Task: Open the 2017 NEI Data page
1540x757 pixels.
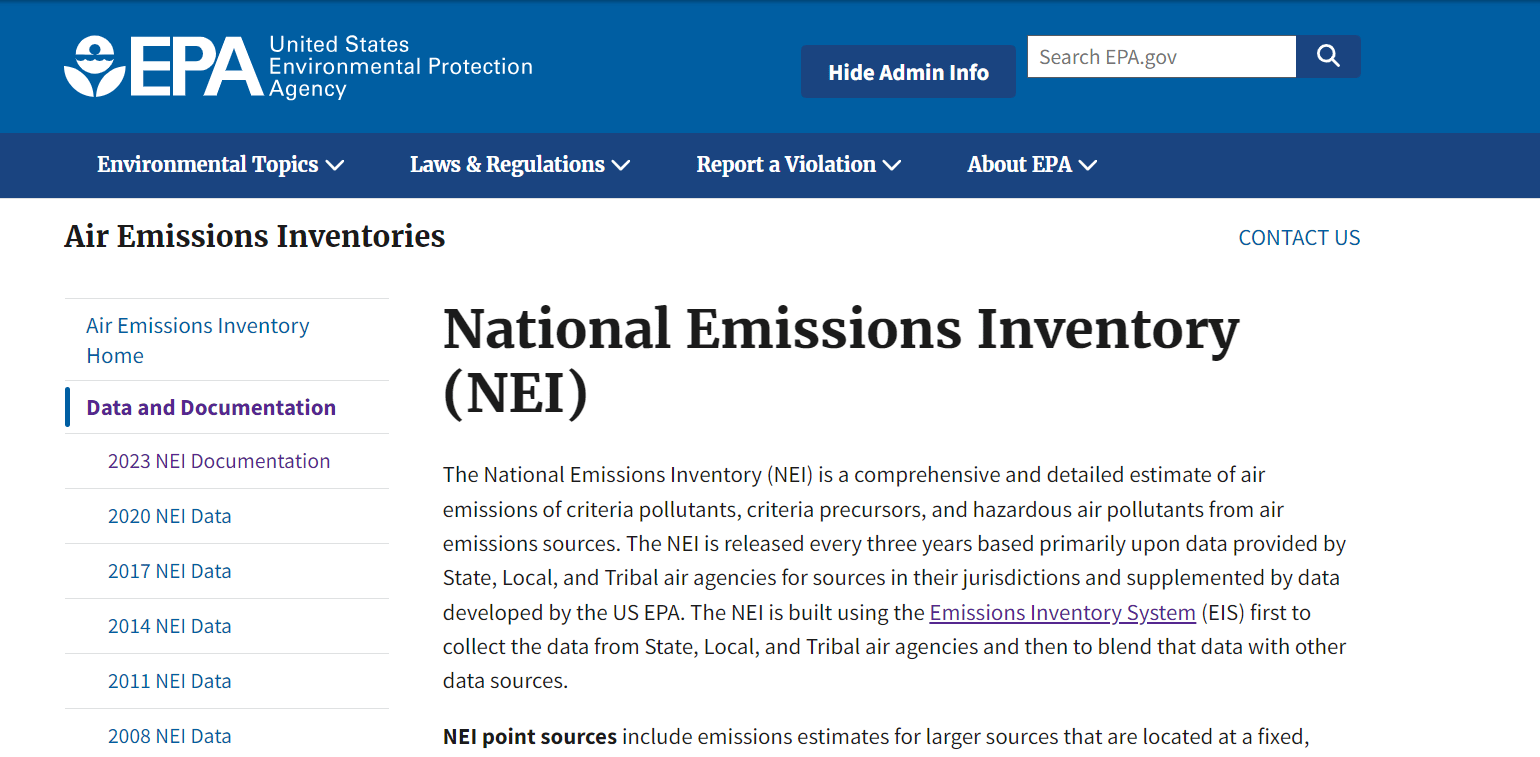Action: click(170, 571)
